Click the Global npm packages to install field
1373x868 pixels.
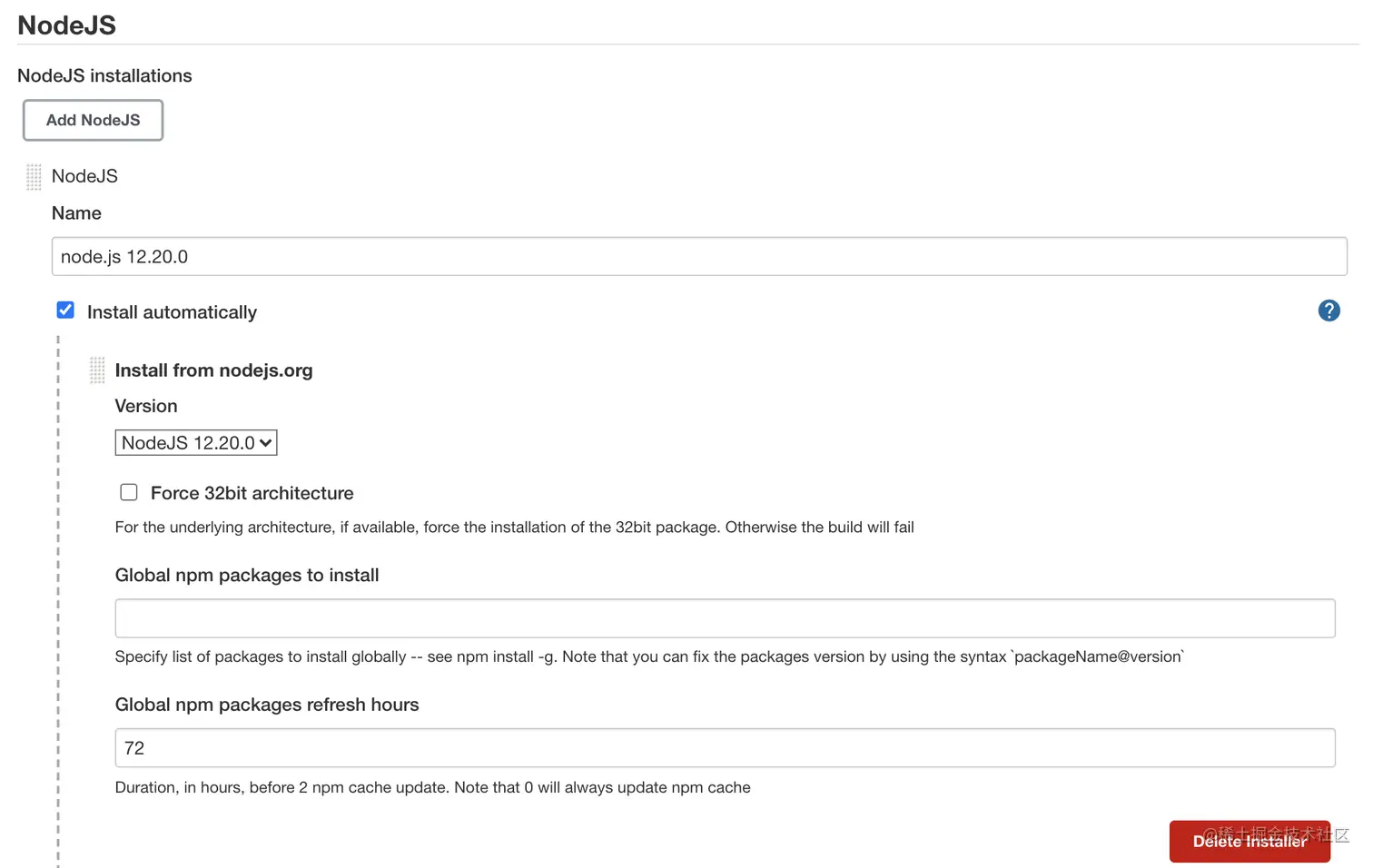[725, 618]
